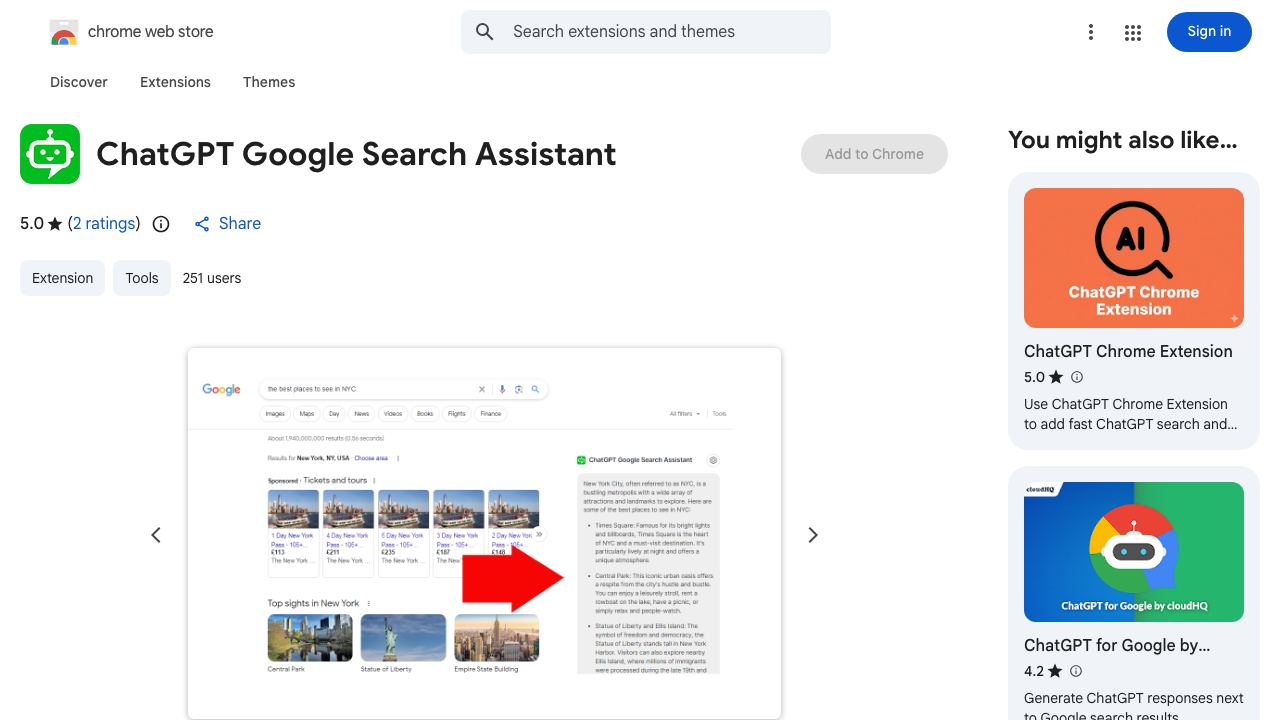Open the Extensions tab

[175, 82]
